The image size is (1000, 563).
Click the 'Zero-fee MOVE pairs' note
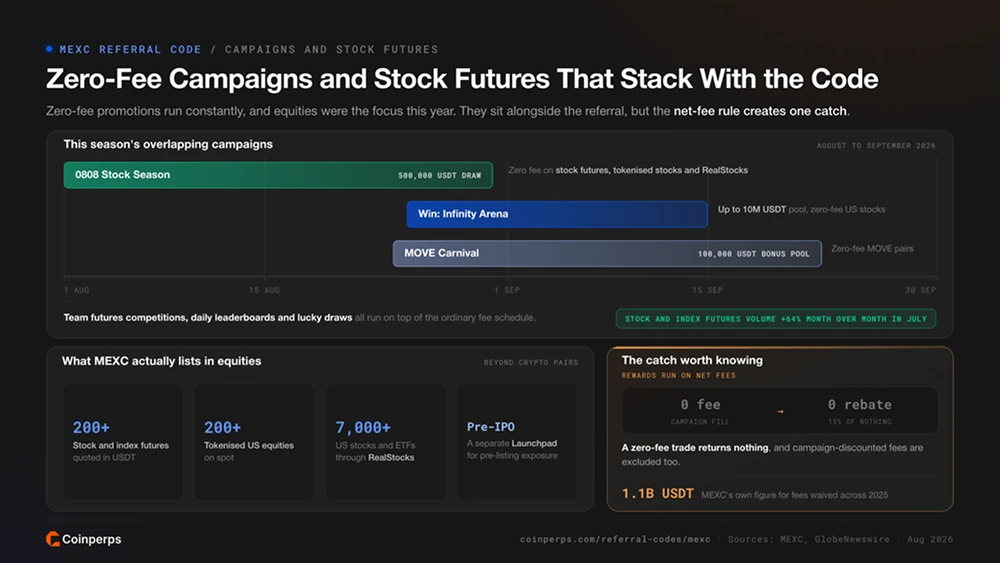(x=872, y=249)
